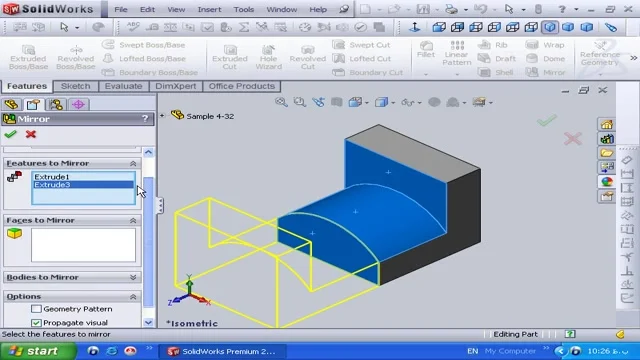The height and width of the screenshot is (360, 640).
Task: Open the Mirror help question mark
Action: pyautogui.click(x=145, y=119)
